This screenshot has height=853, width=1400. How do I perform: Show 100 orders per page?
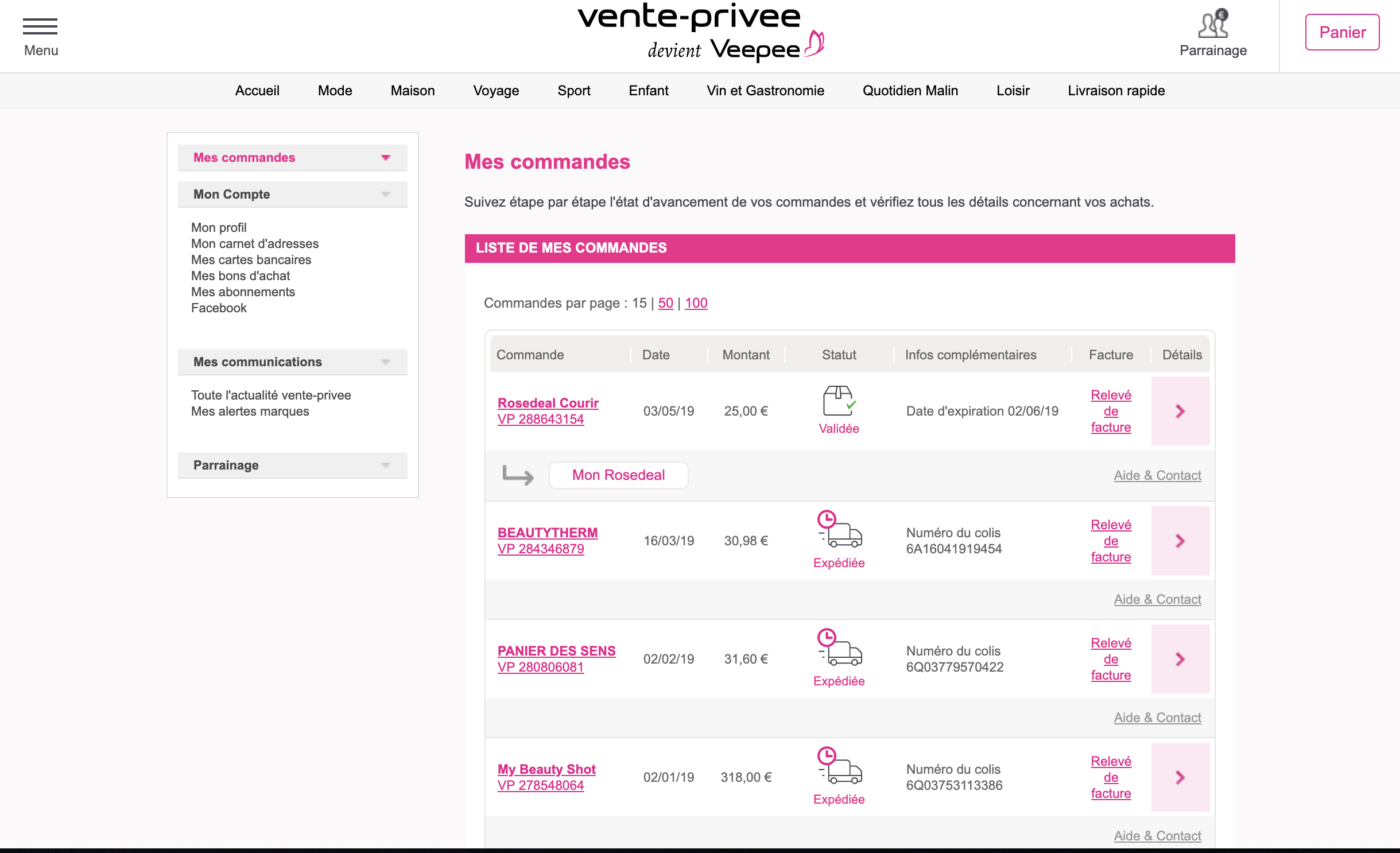point(696,303)
